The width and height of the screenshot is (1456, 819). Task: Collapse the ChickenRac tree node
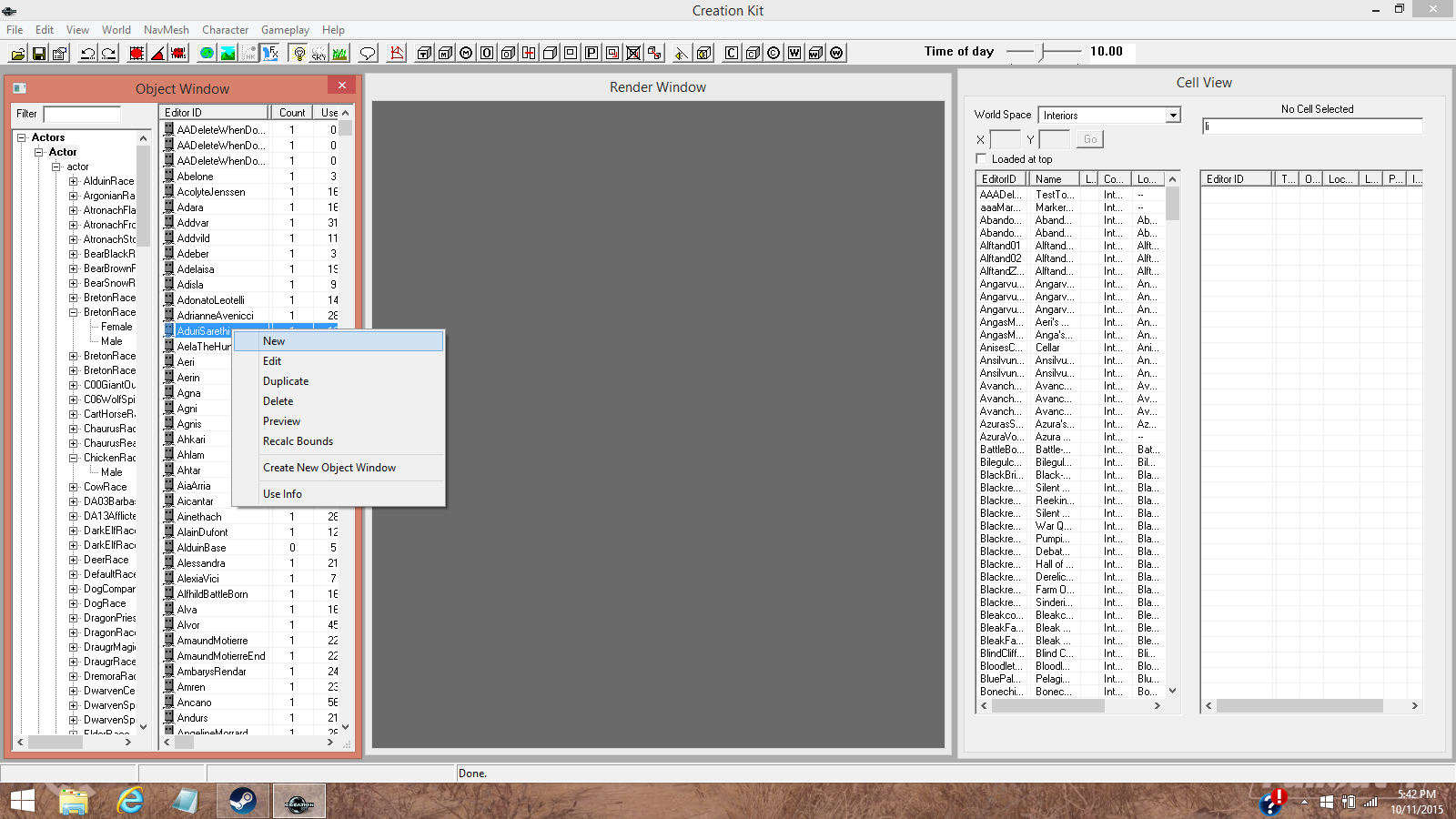[74, 458]
